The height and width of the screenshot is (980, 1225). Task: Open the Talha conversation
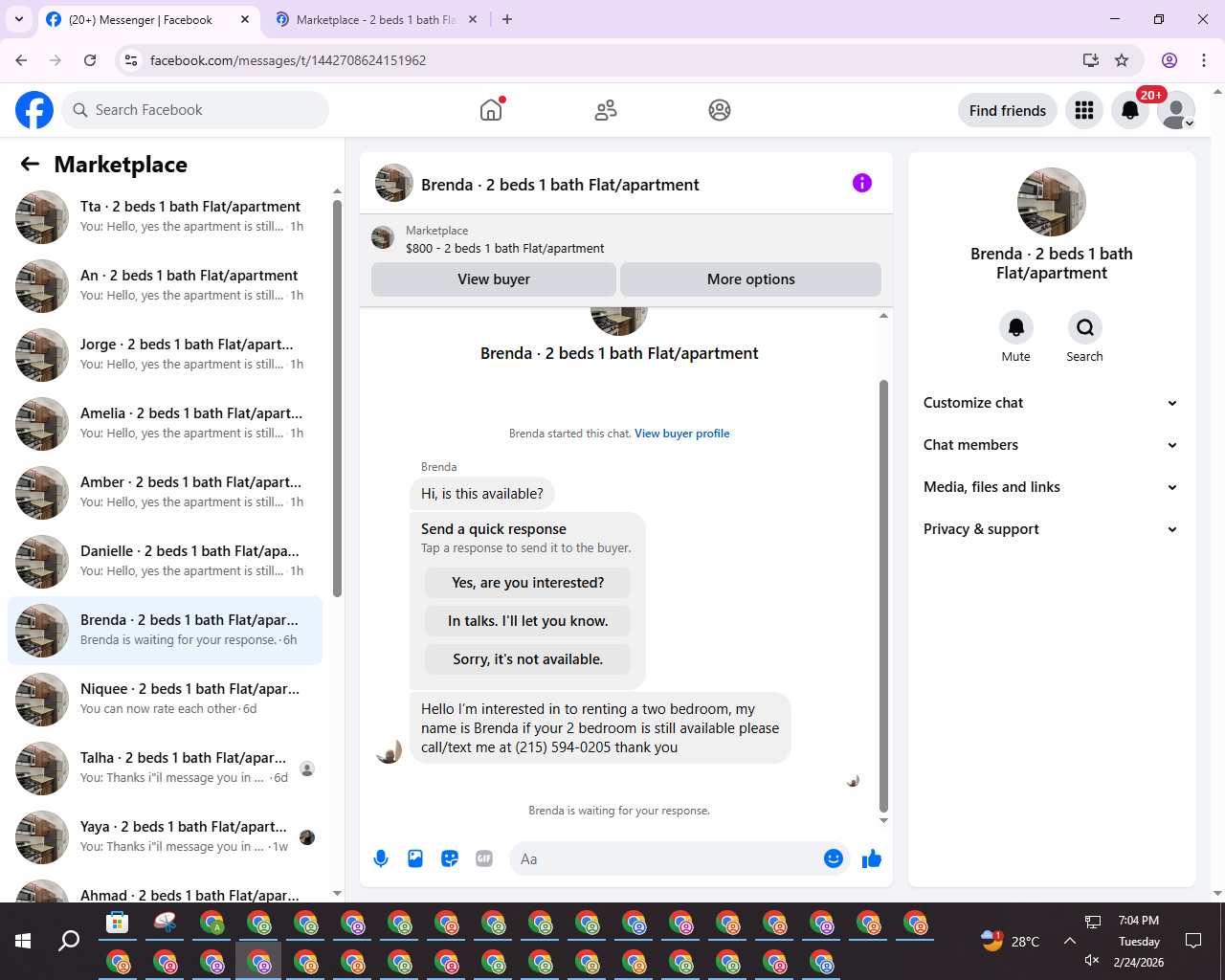click(x=165, y=768)
